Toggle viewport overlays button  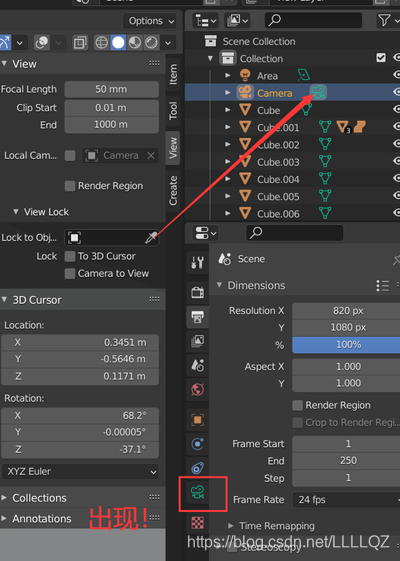(42, 43)
